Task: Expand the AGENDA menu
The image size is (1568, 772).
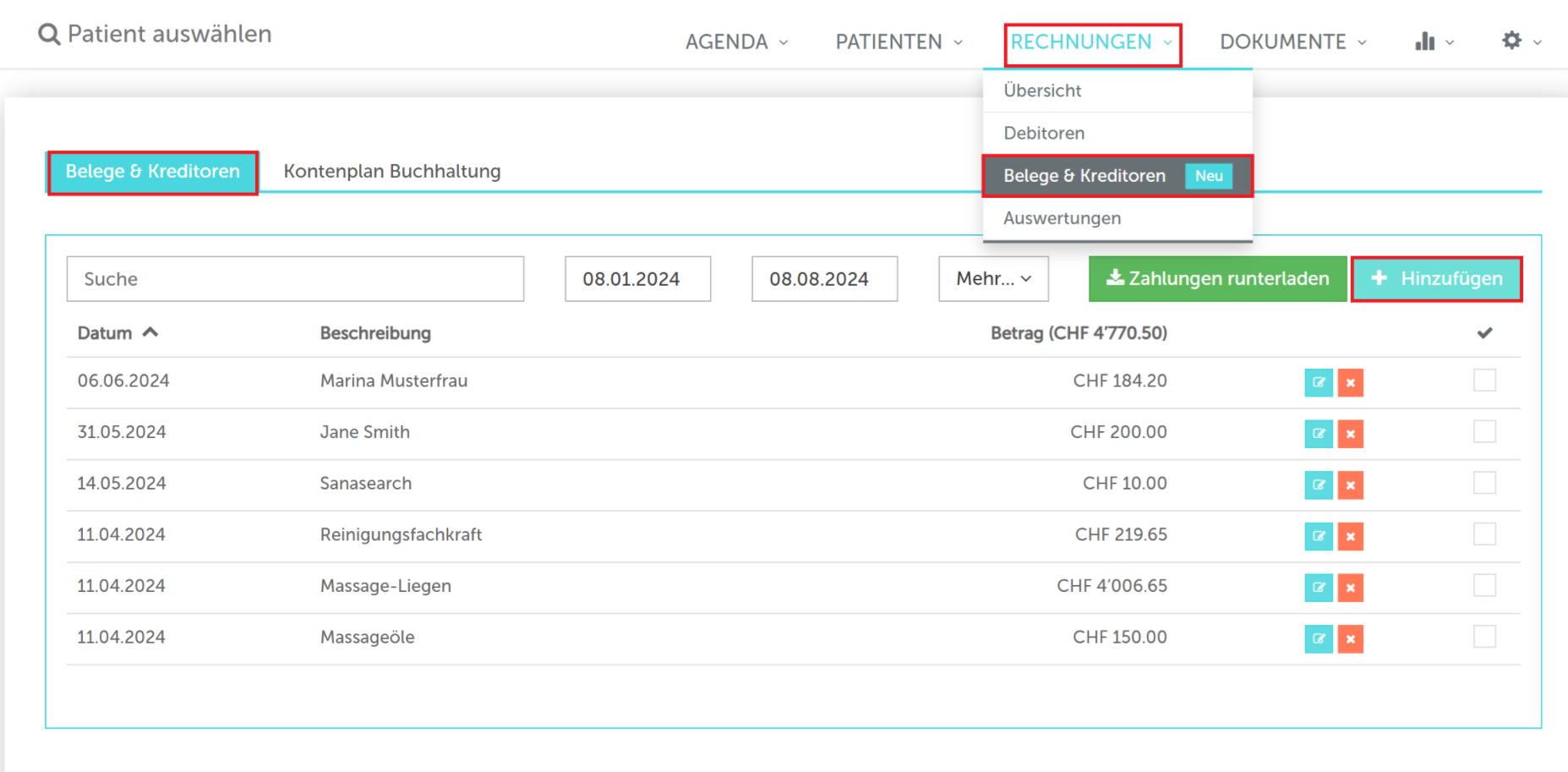Action: 736,41
